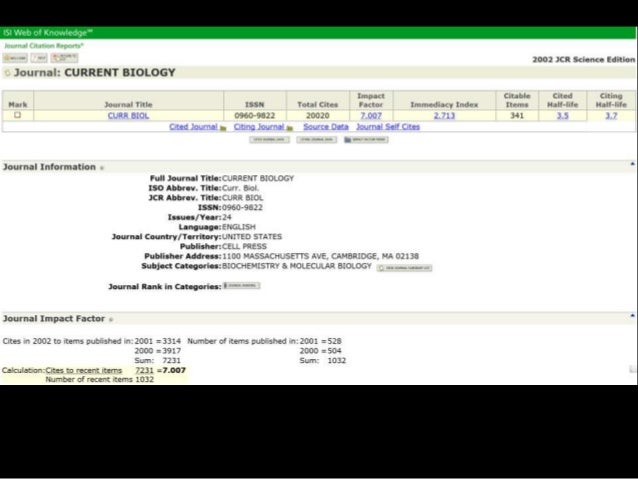Click the Help toolbar button
The width and height of the screenshot is (638, 479).
tap(39, 58)
